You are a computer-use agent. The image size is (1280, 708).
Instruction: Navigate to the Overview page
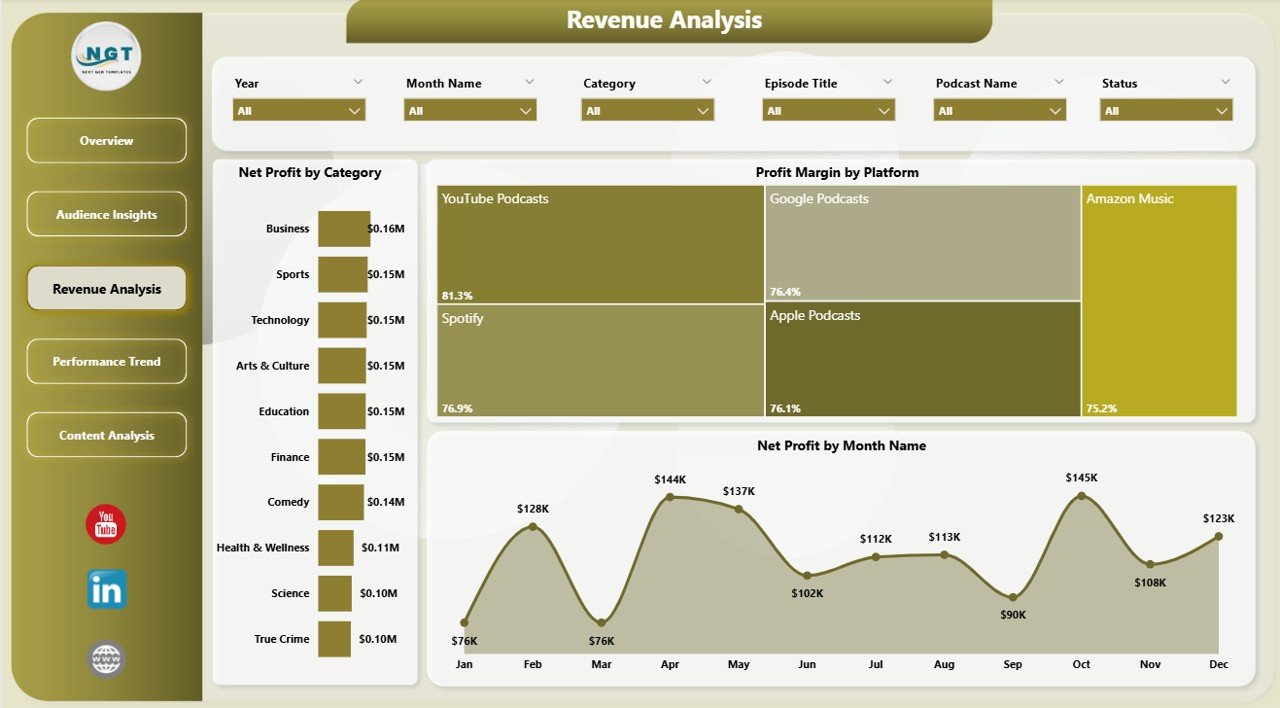click(x=106, y=140)
